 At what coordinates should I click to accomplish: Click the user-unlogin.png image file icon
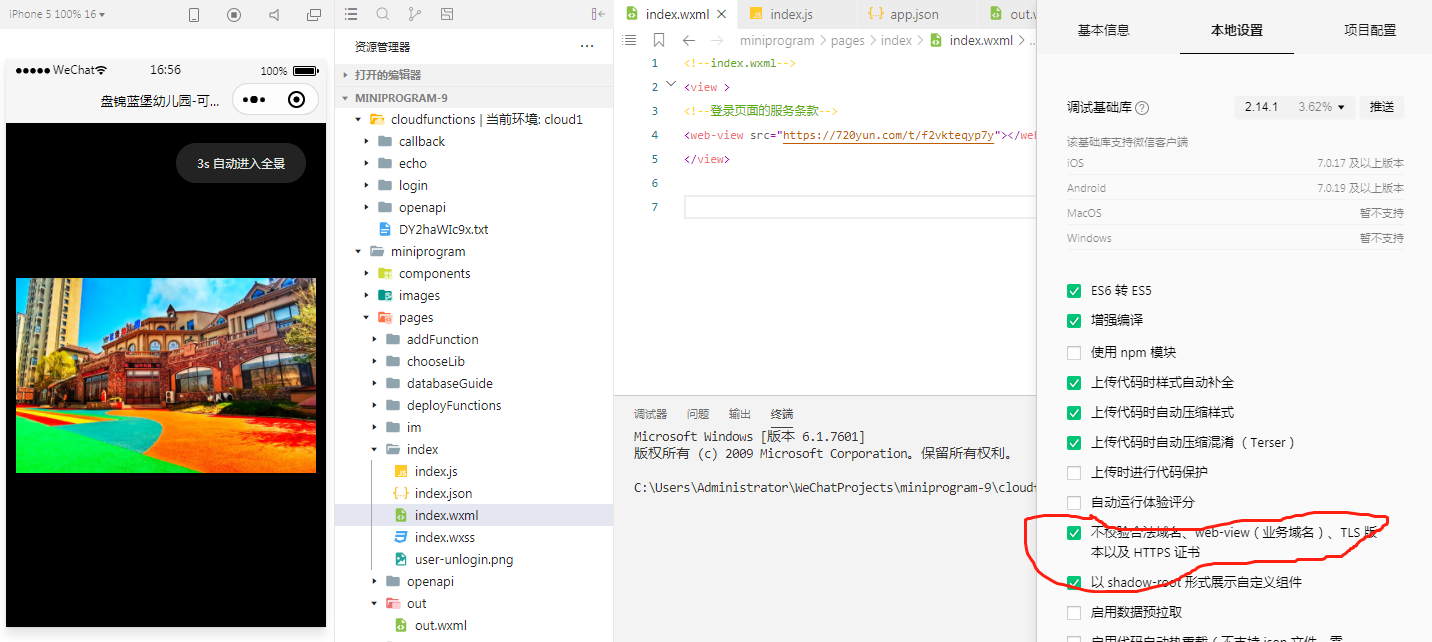[x=400, y=559]
